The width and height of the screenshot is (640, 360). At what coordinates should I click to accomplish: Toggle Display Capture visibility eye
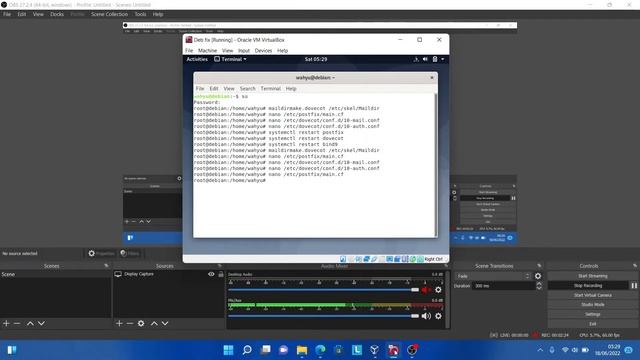[x=211, y=274]
